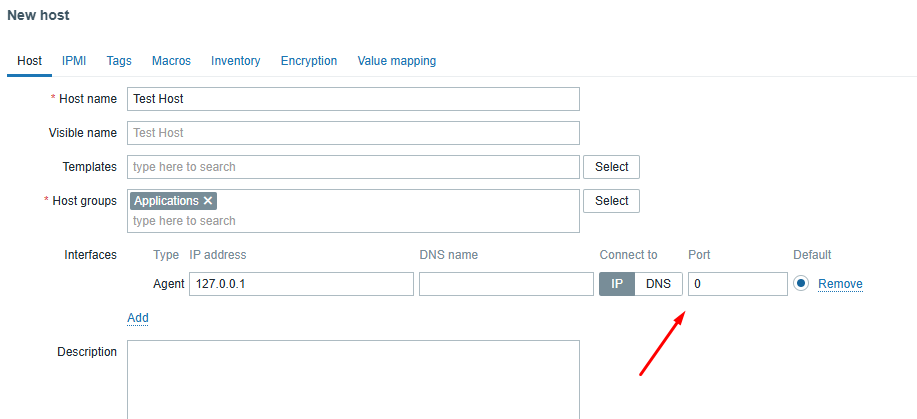Switch Connect to option to DNS
This screenshot has height=419, width=917.
click(658, 284)
